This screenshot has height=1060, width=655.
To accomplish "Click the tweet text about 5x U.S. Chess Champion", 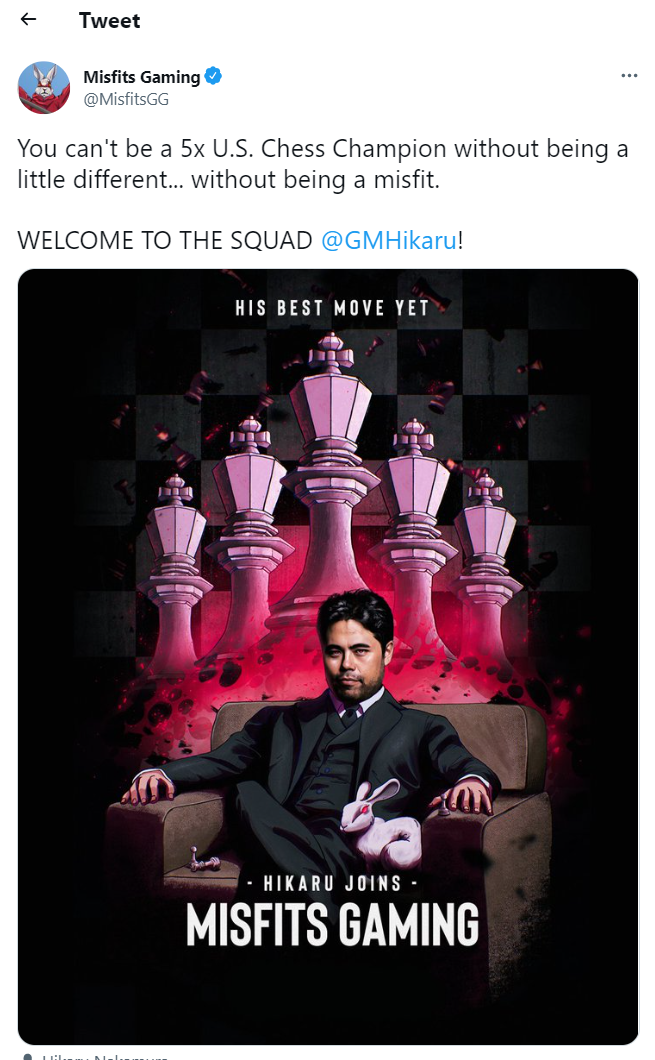I will pos(323,164).
